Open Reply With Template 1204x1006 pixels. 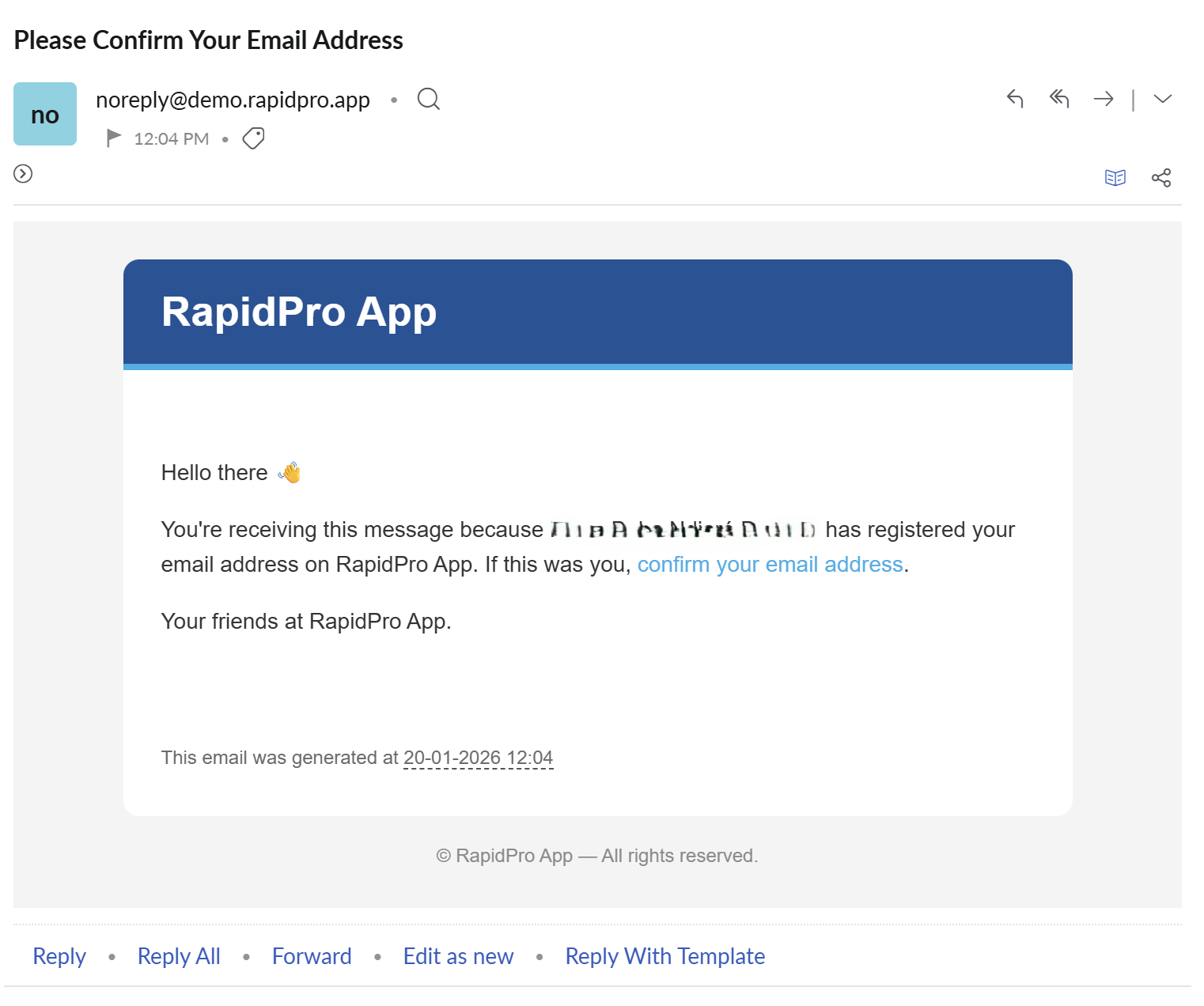664,956
